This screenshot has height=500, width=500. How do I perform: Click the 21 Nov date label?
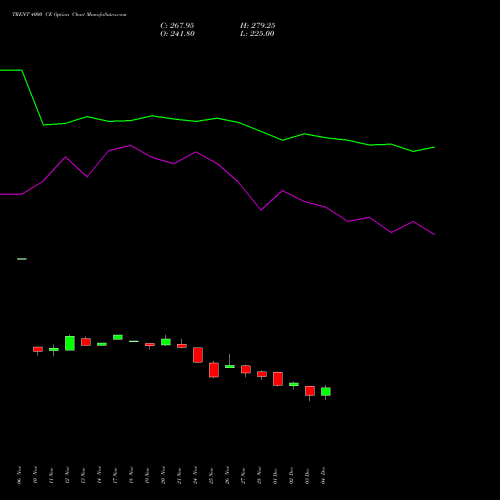[179, 475]
